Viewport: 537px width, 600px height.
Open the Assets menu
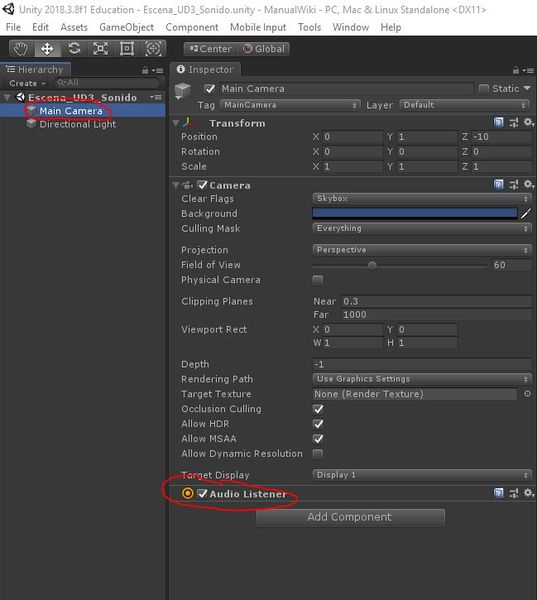pos(74,27)
